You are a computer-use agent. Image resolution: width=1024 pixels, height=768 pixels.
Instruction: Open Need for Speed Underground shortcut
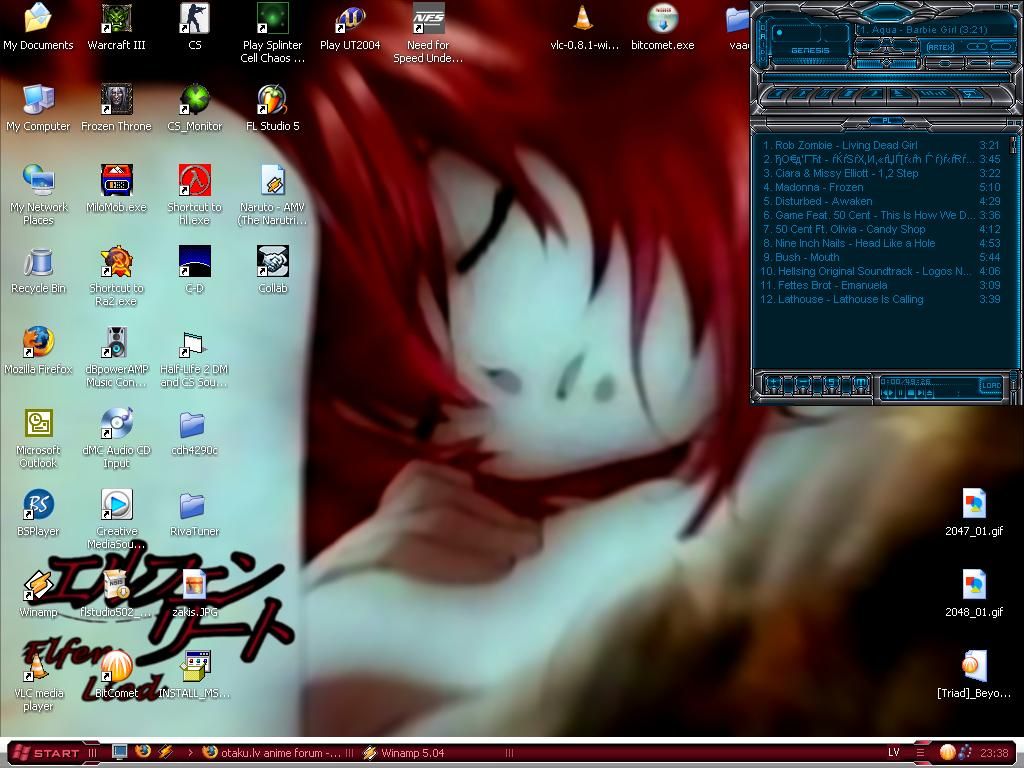coord(428,33)
